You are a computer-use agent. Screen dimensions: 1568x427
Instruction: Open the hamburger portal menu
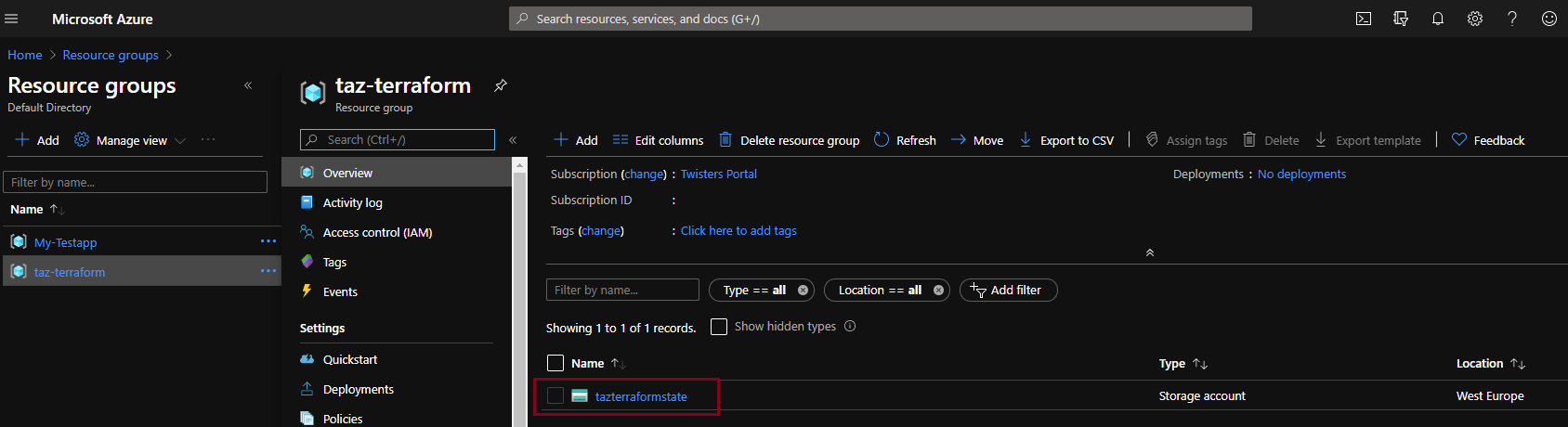click(x=12, y=19)
